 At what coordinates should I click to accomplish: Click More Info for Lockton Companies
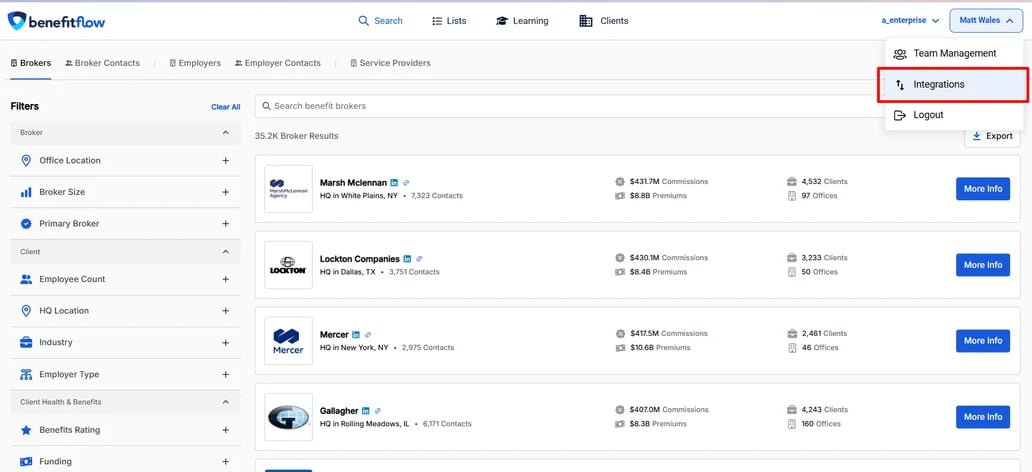(x=983, y=265)
